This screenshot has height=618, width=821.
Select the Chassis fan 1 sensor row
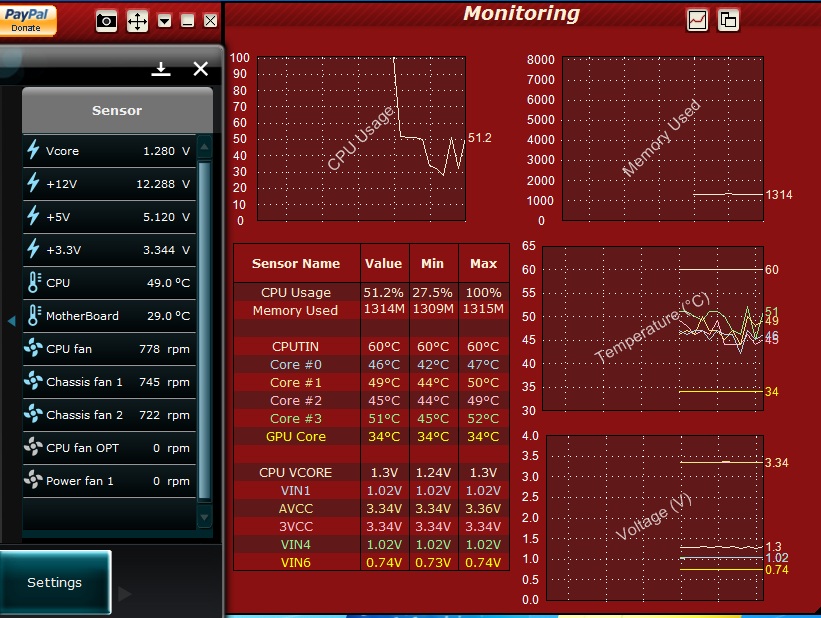(x=109, y=382)
